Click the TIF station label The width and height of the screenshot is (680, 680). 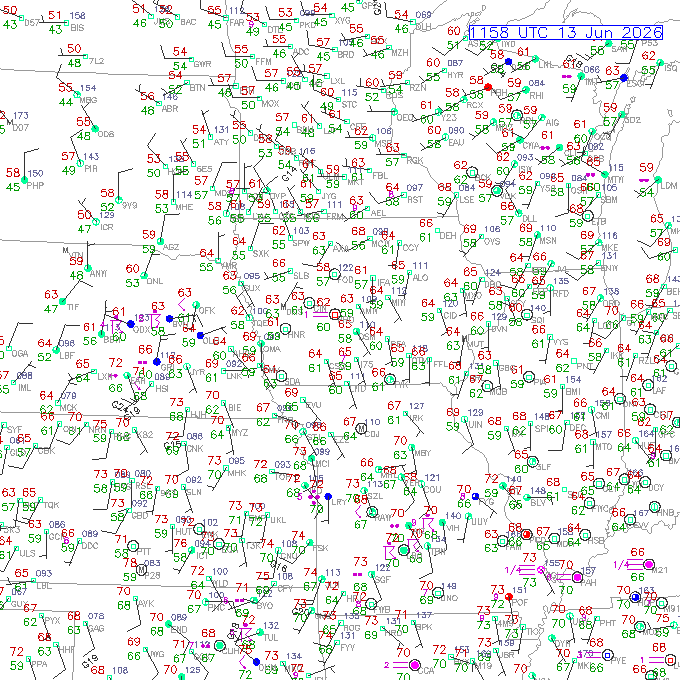(x=73, y=307)
